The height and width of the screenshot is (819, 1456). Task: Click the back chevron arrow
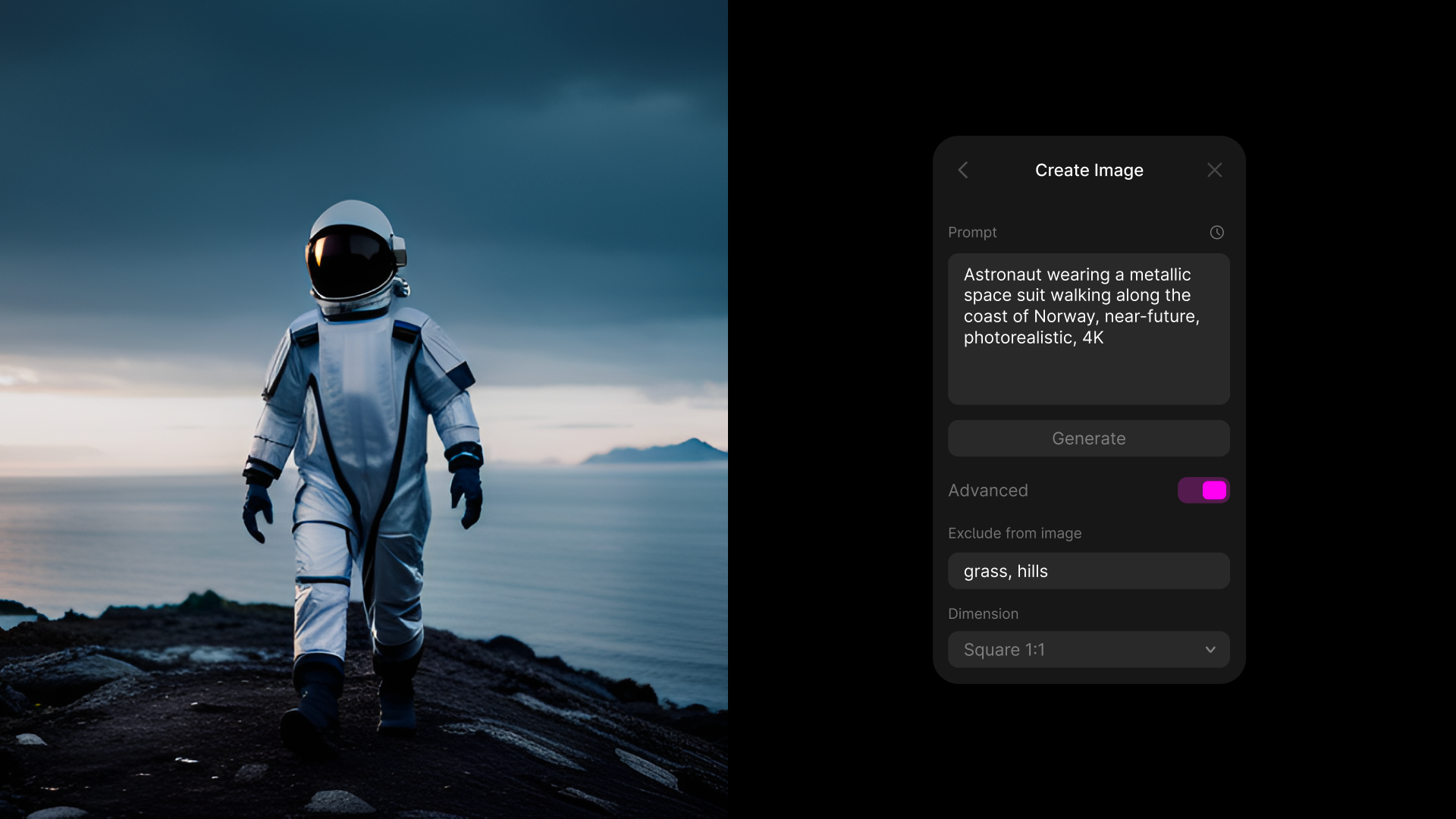(x=963, y=170)
